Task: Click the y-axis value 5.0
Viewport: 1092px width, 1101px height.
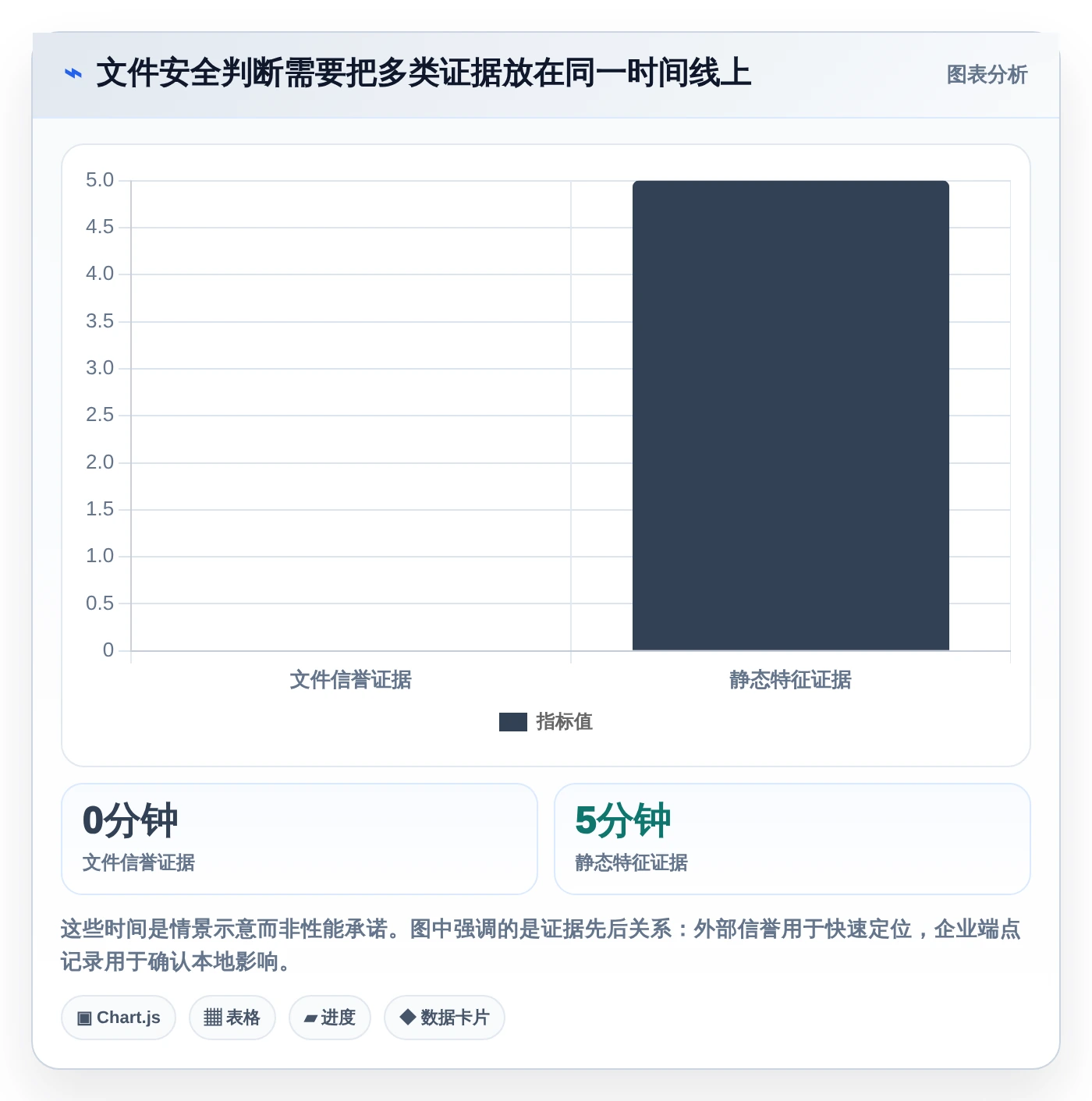Action: point(100,180)
